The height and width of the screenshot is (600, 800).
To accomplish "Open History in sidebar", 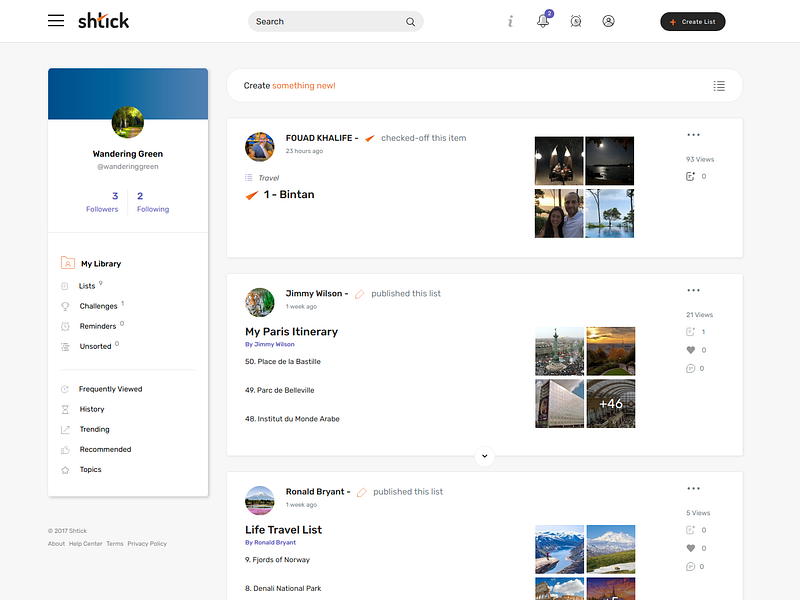I will (91, 409).
